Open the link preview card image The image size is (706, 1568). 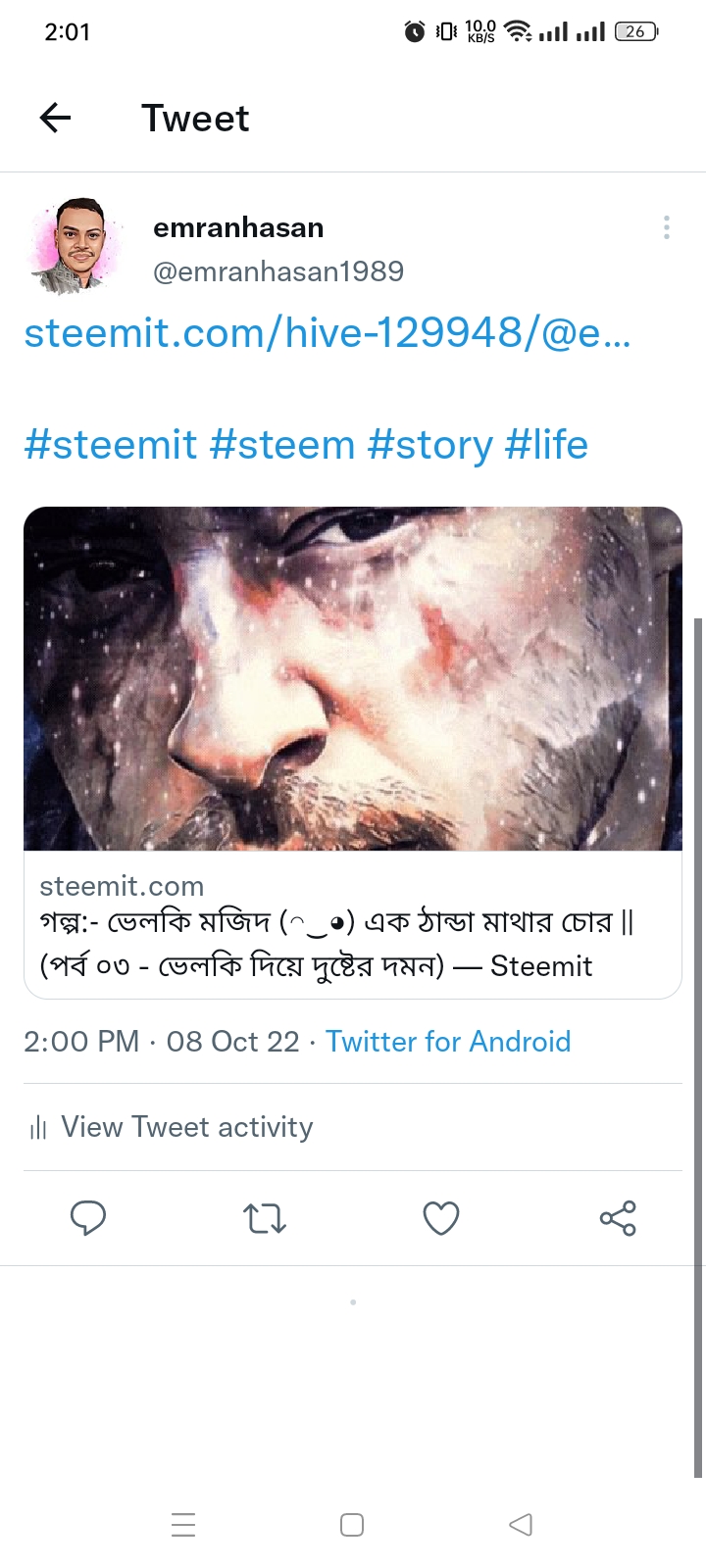[353, 678]
